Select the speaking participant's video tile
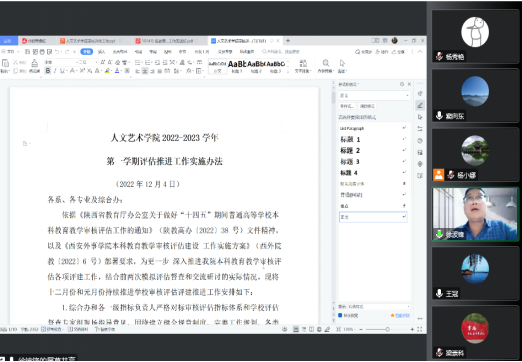 (x=475, y=214)
